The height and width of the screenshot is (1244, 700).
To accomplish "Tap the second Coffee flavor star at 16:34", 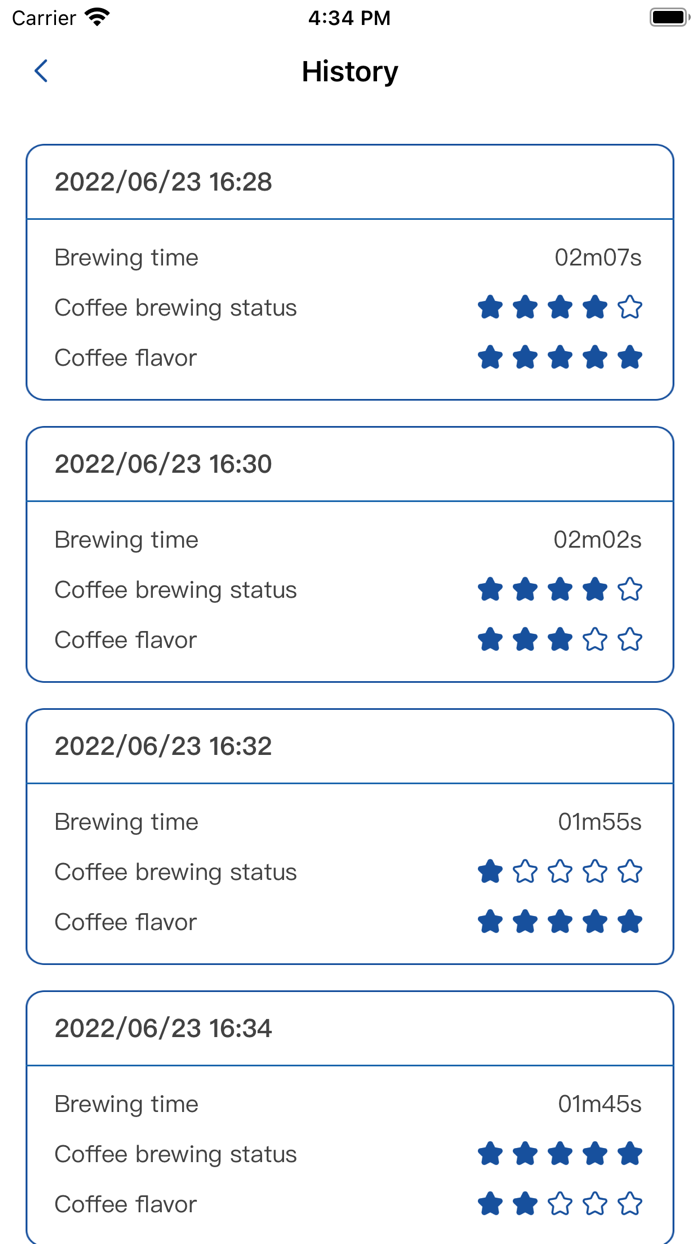I will point(525,1204).
